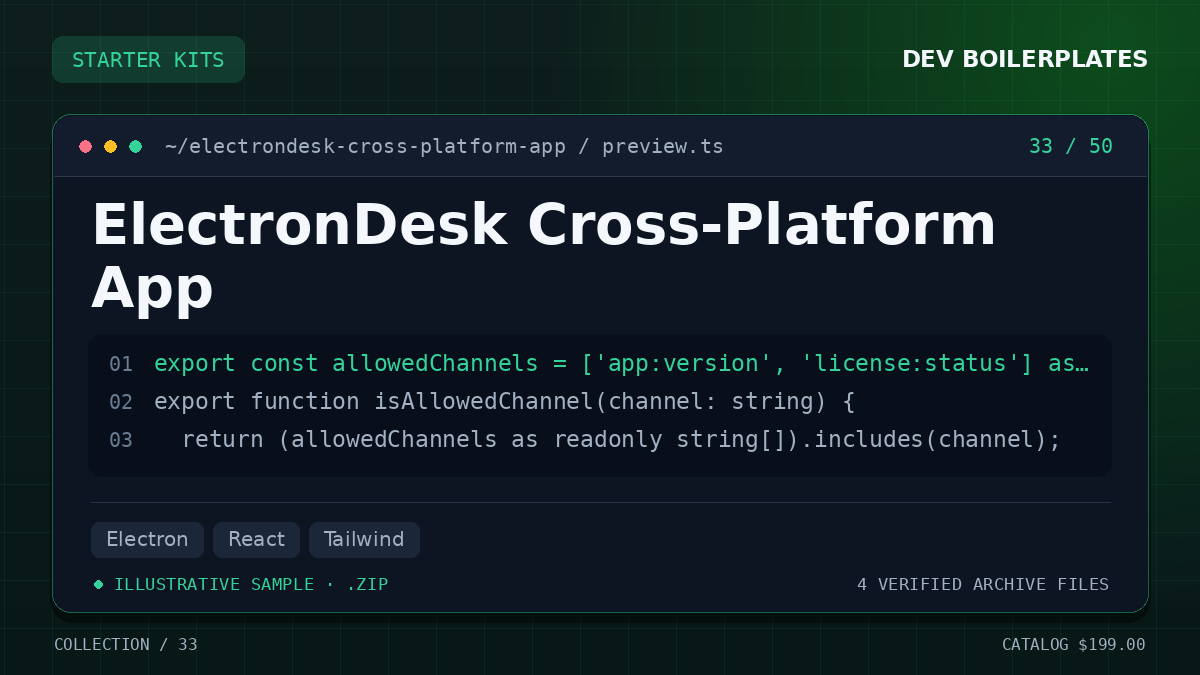Image resolution: width=1200 pixels, height=675 pixels.
Task: Click the STARTER KITS badge
Action: coord(148,60)
